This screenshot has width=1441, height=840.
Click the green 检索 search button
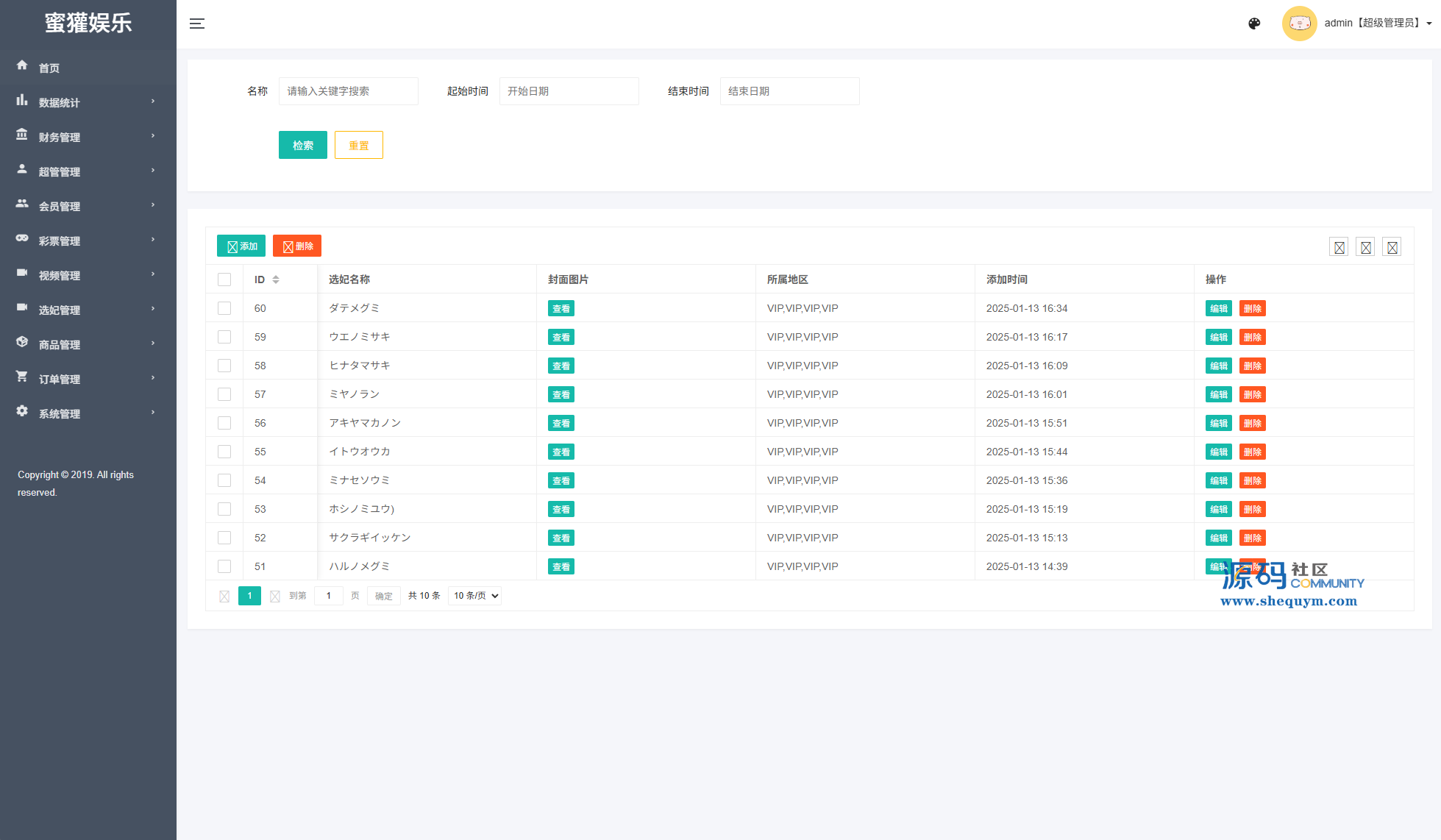click(x=302, y=145)
